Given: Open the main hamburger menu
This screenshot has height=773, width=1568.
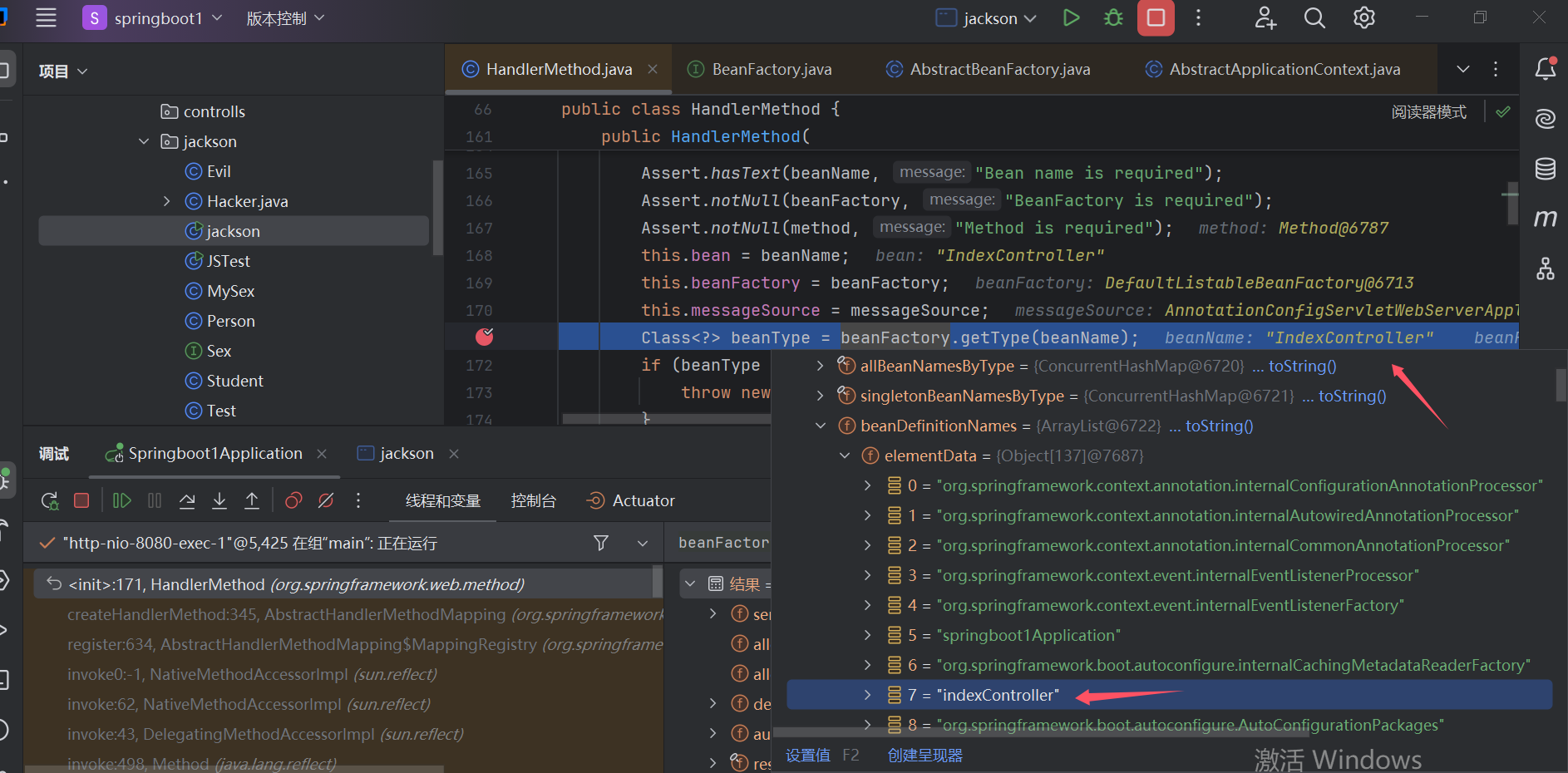Looking at the screenshot, I should point(47,17).
